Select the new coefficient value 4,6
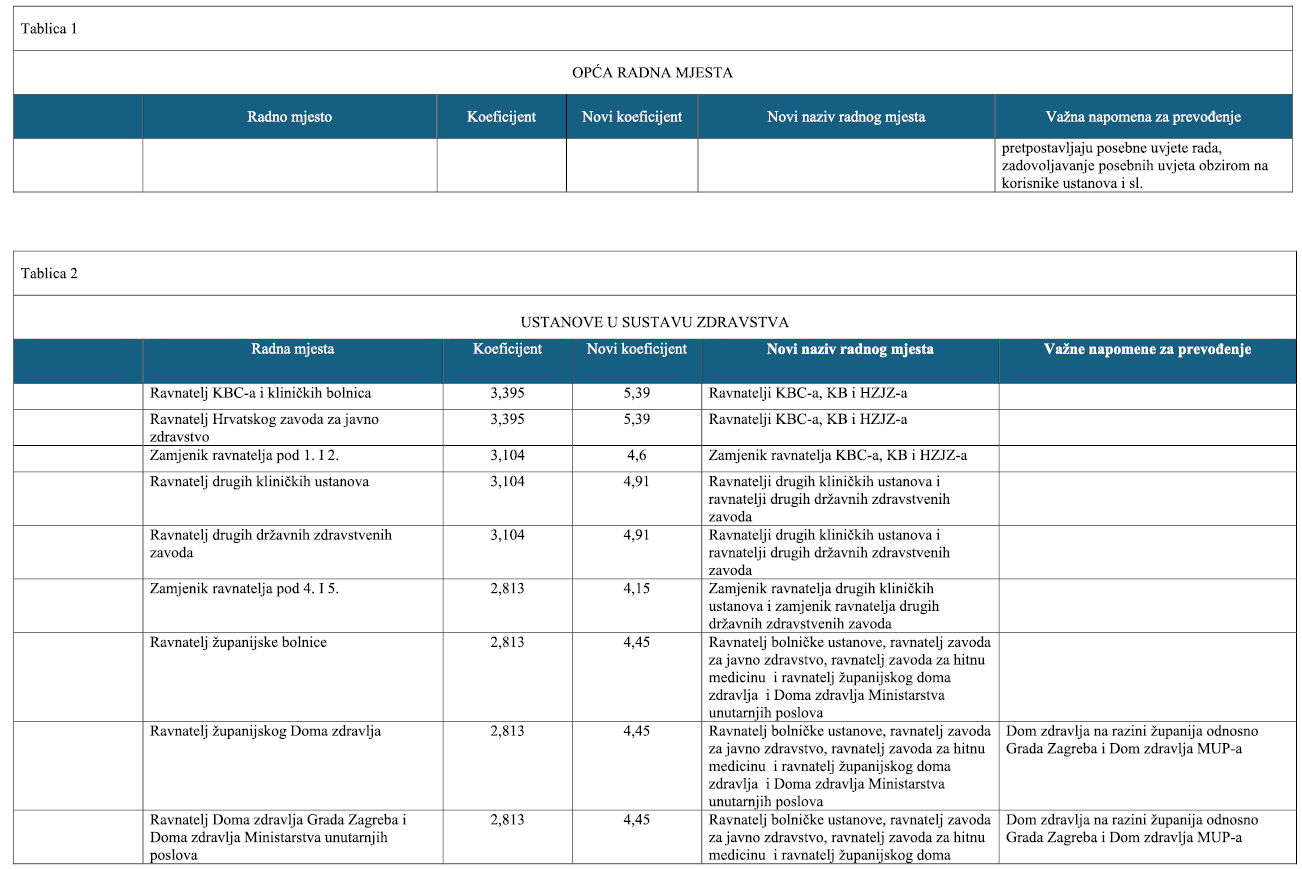 tap(636, 455)
